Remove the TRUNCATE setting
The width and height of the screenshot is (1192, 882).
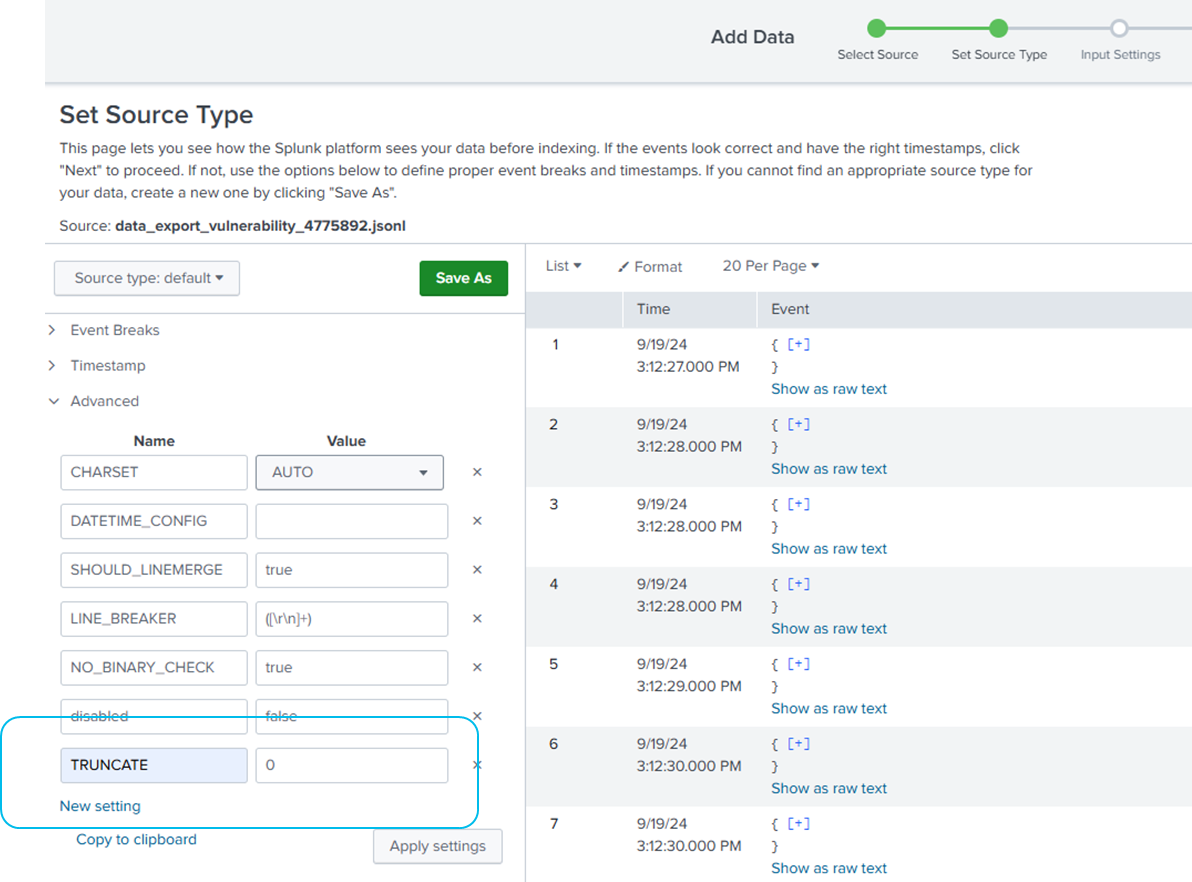[x=477, y=764]
